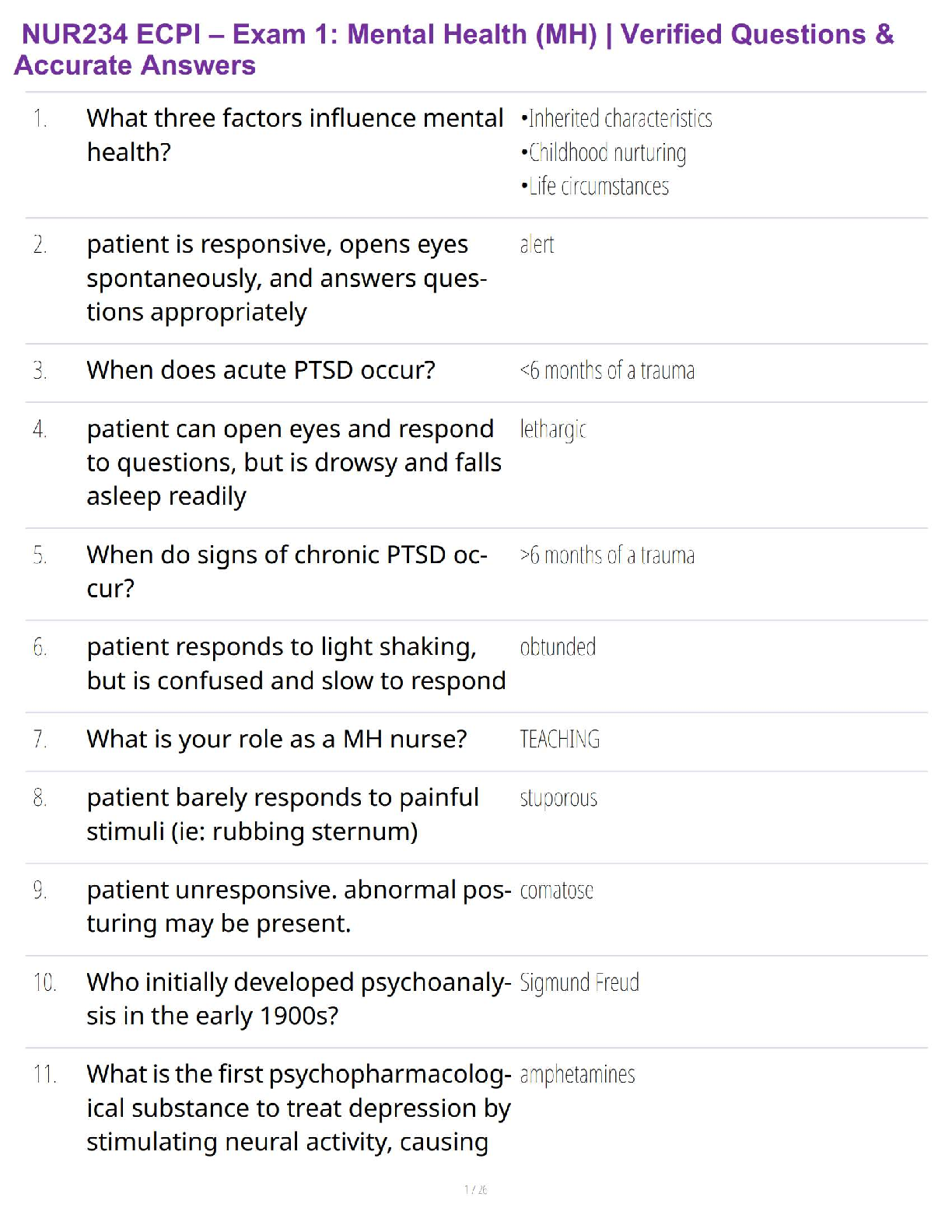Click the answer "amphetamines"
The width and height of the screenshot is (952, 1232).
coord(577,1075)
